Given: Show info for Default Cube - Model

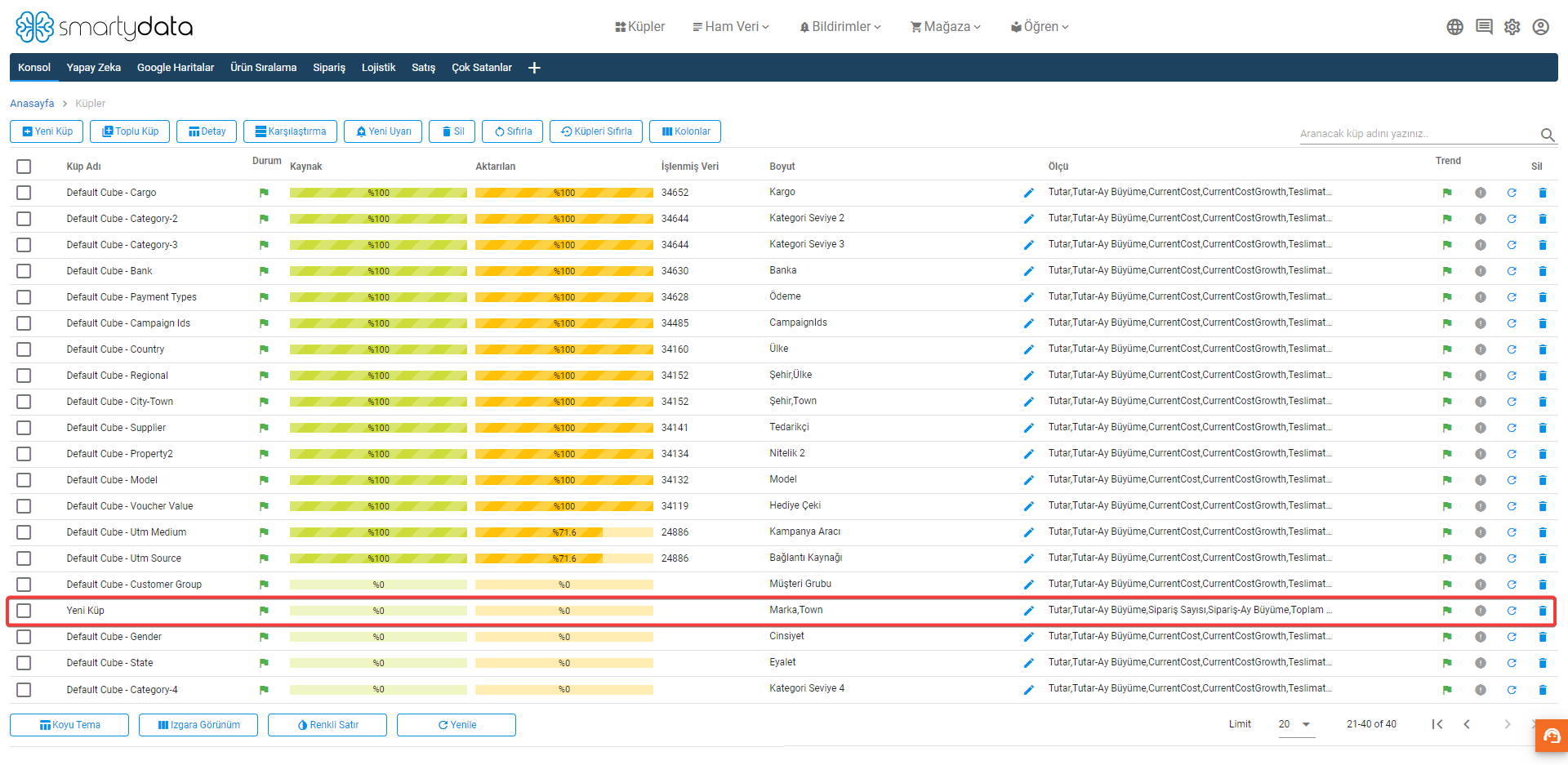Looking at the screenshot, I should click(x=1481, y=480).
